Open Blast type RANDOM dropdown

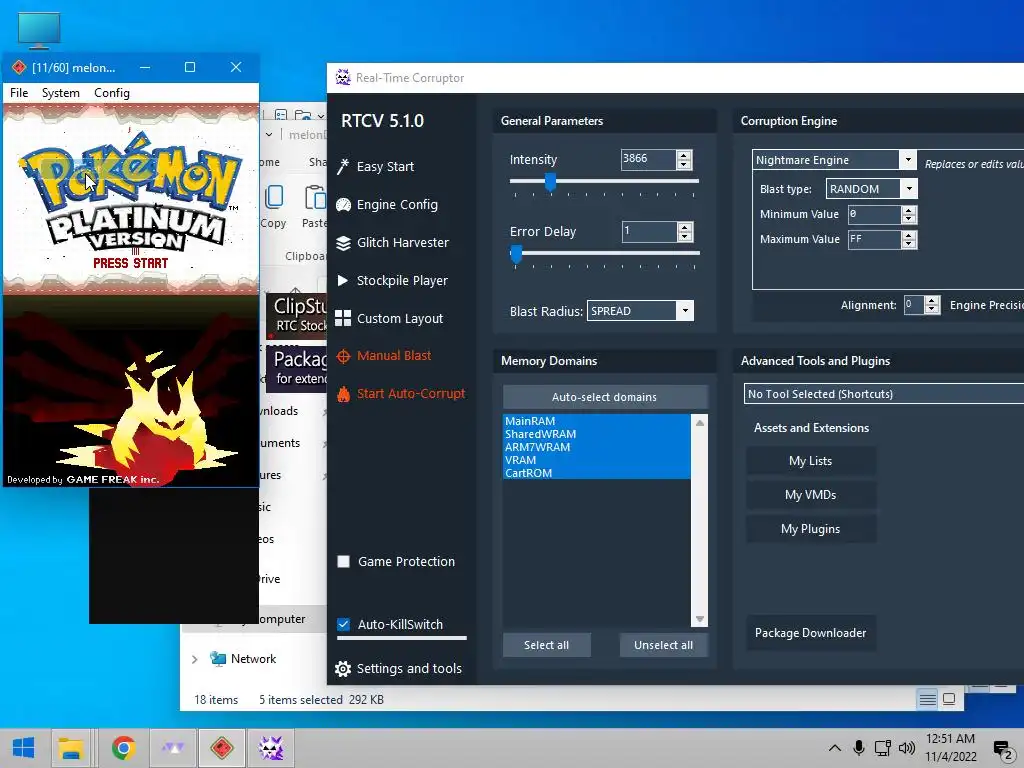point(909,189)
